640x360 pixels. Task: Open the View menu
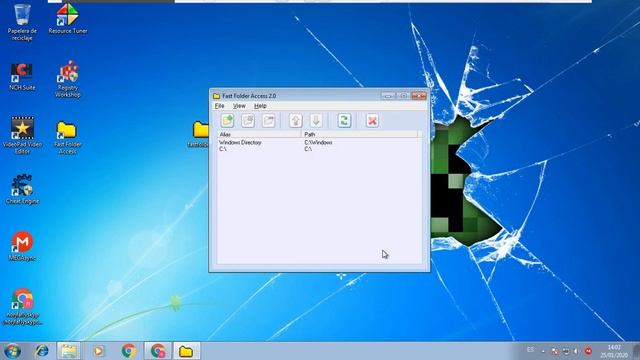point(239,106)
